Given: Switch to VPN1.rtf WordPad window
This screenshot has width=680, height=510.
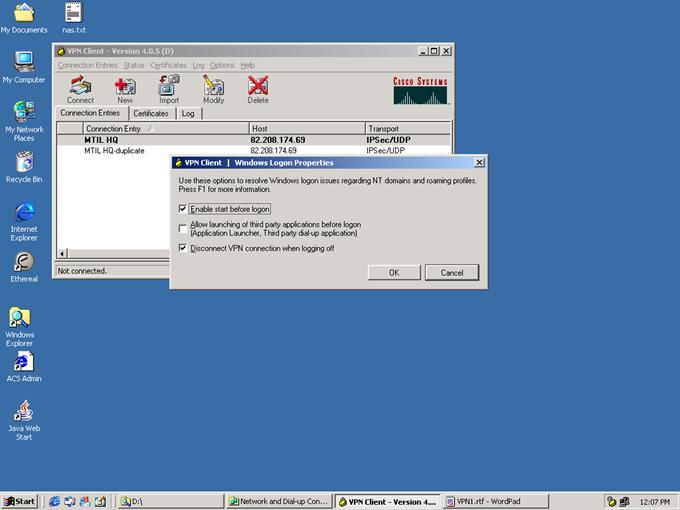Looking at the screenshot, I should (x=496, y=501).
